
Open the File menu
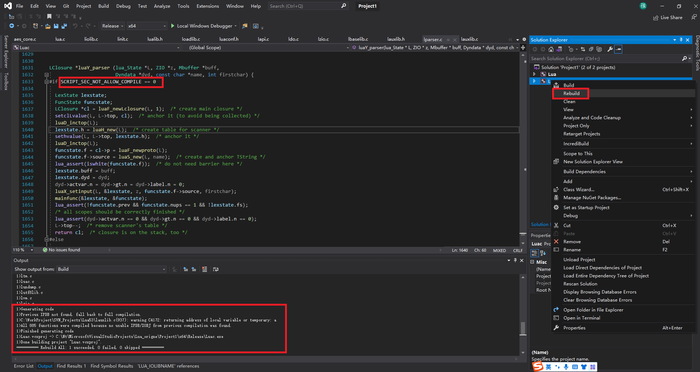pyautogui.click(x=19, y=6)
